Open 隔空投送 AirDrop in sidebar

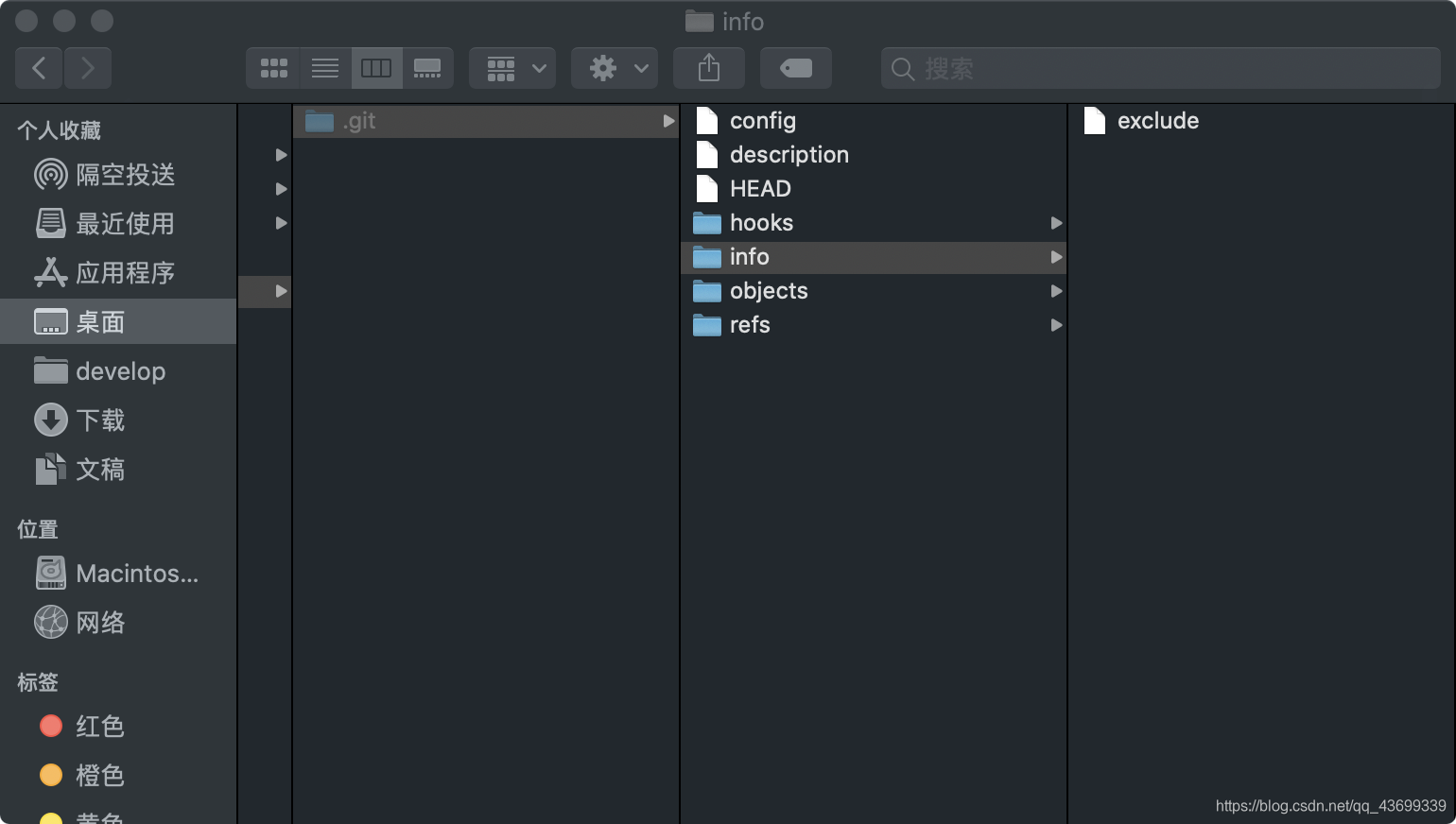(118, 175)
